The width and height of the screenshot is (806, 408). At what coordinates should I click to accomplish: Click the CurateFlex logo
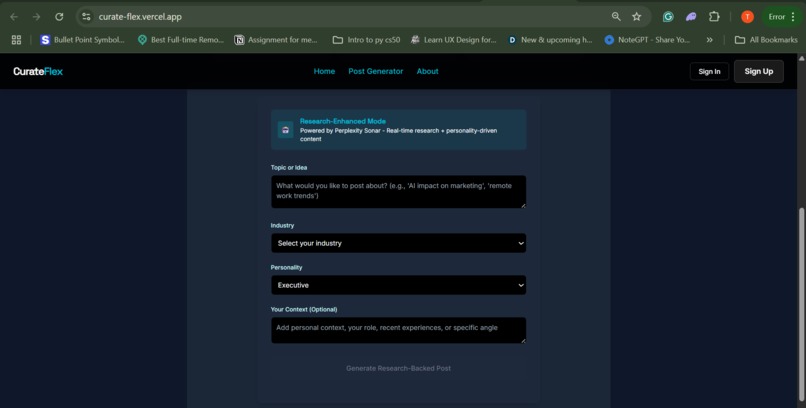(38, 71)
